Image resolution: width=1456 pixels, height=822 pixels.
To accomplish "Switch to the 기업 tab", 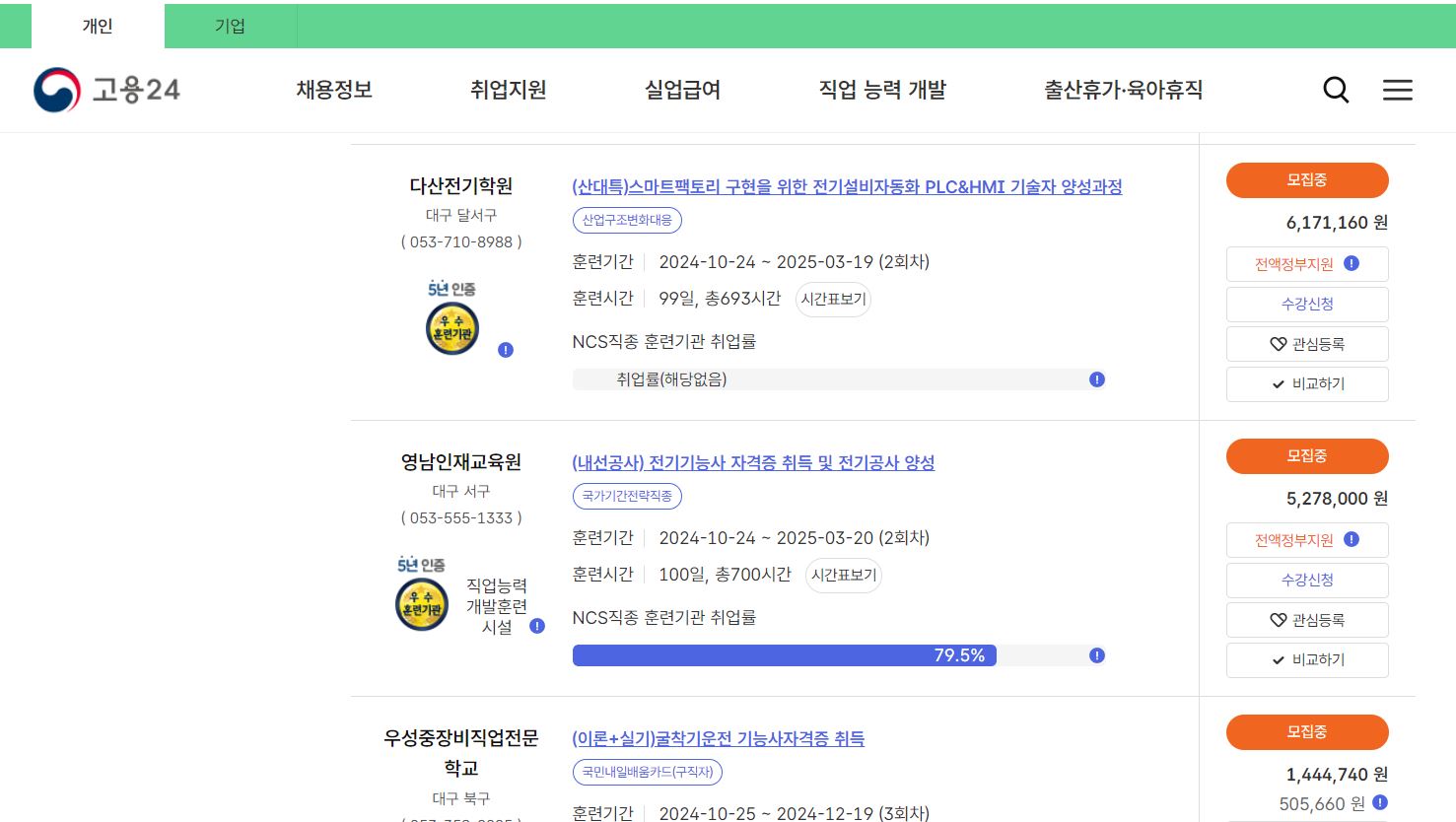I will (231, 27).
